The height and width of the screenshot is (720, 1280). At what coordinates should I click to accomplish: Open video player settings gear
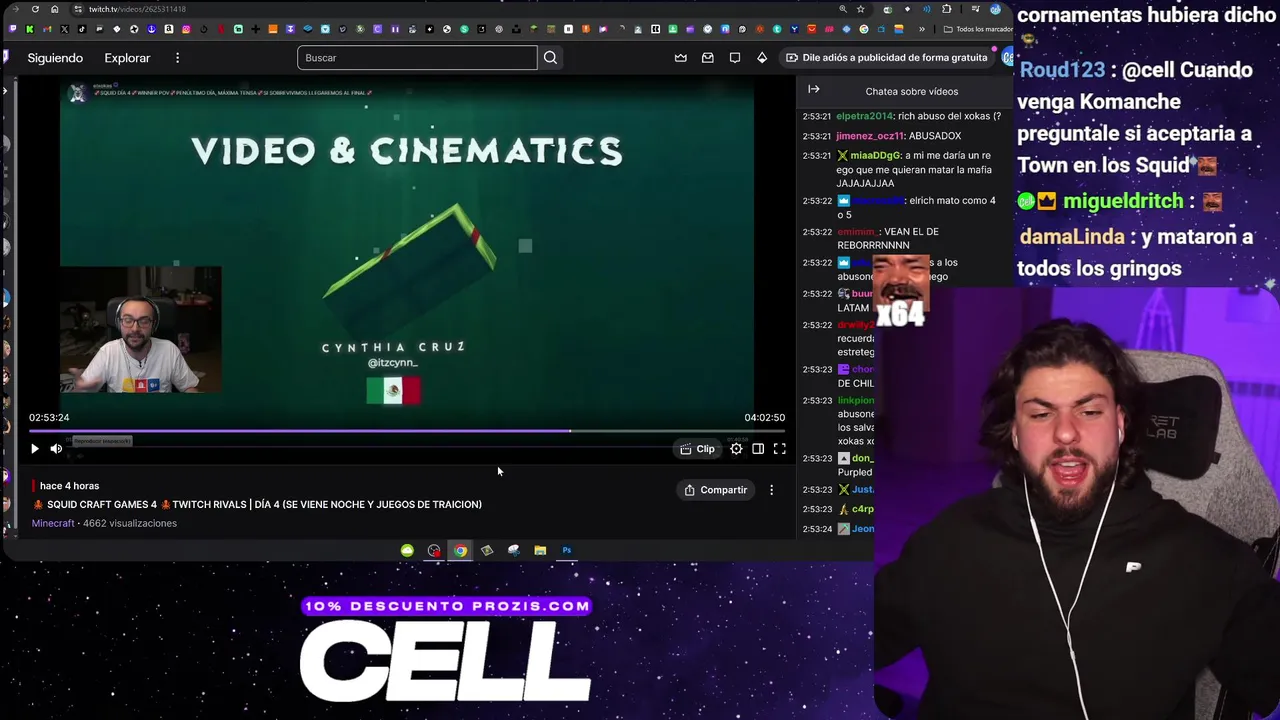736,449
